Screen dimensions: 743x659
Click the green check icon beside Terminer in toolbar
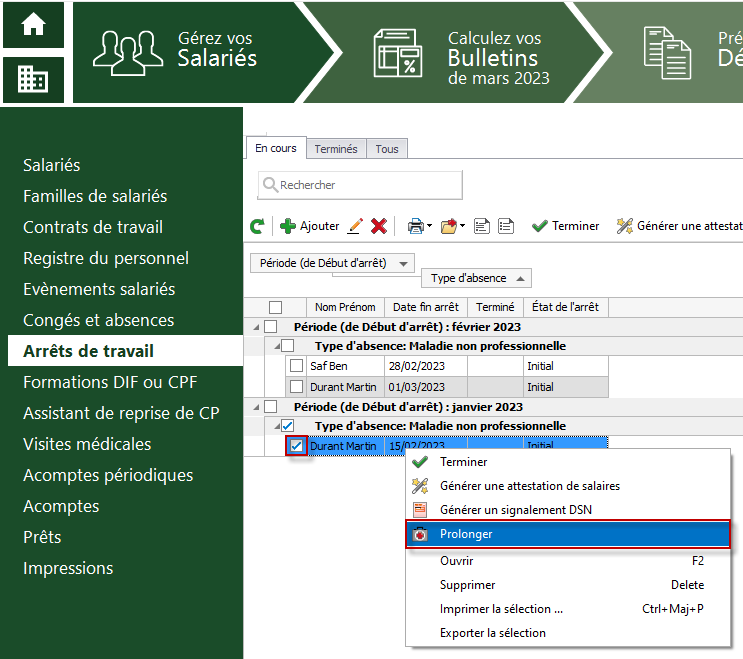(x=539, y=226)
